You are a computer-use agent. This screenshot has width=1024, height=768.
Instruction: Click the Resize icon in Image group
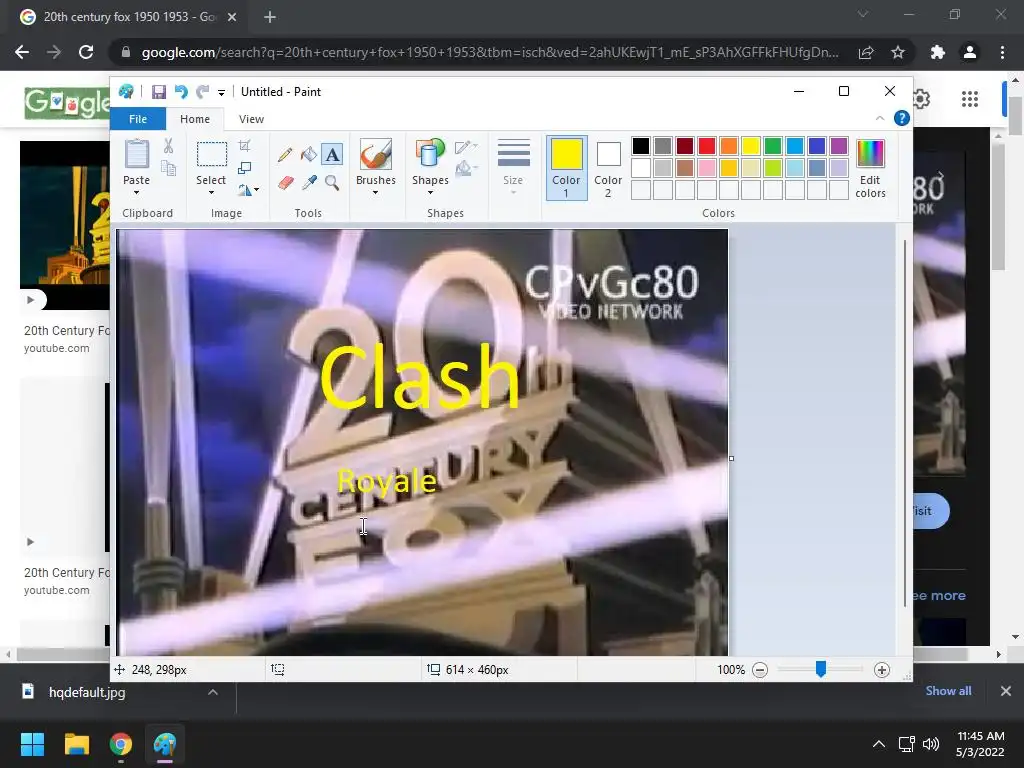244,168
